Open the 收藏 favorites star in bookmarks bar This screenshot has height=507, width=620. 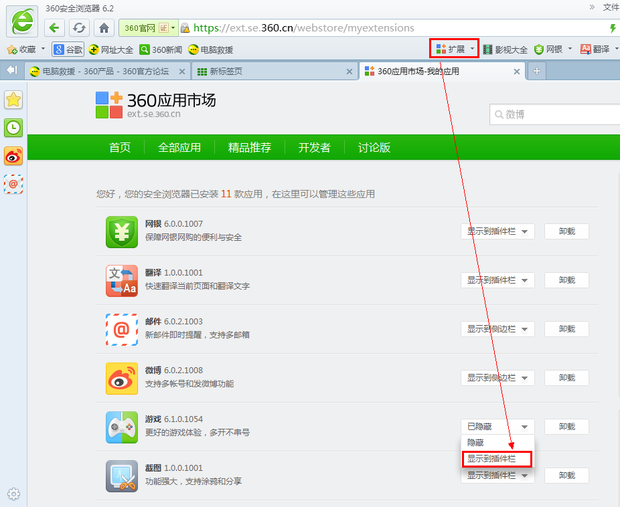pos(13,49)
